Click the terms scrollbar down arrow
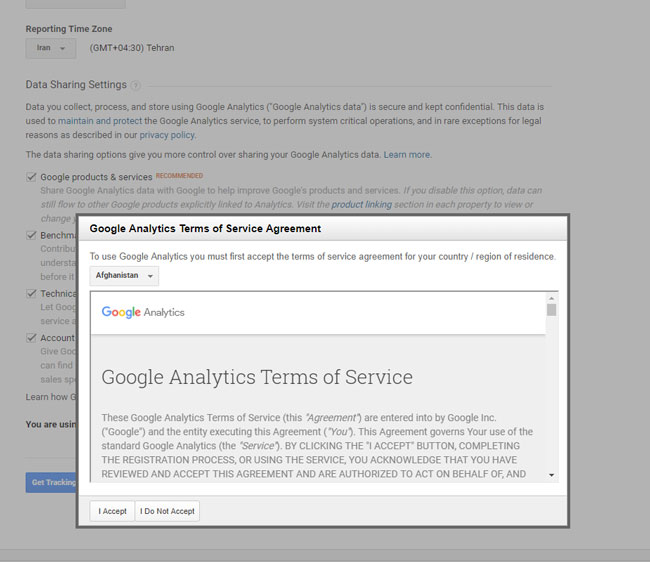 click(551, 475)
